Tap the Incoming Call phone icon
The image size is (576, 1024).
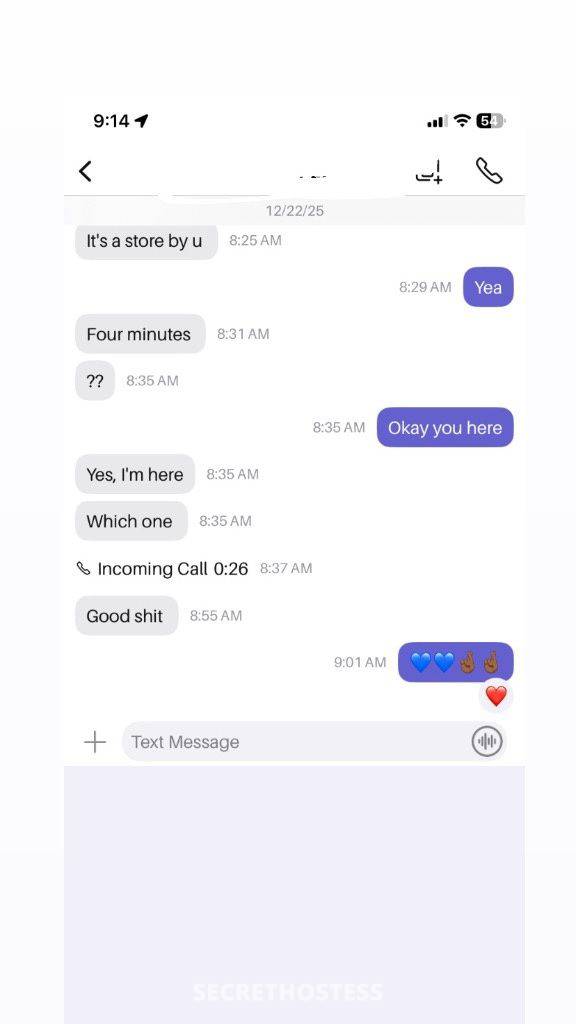point(84,569)
